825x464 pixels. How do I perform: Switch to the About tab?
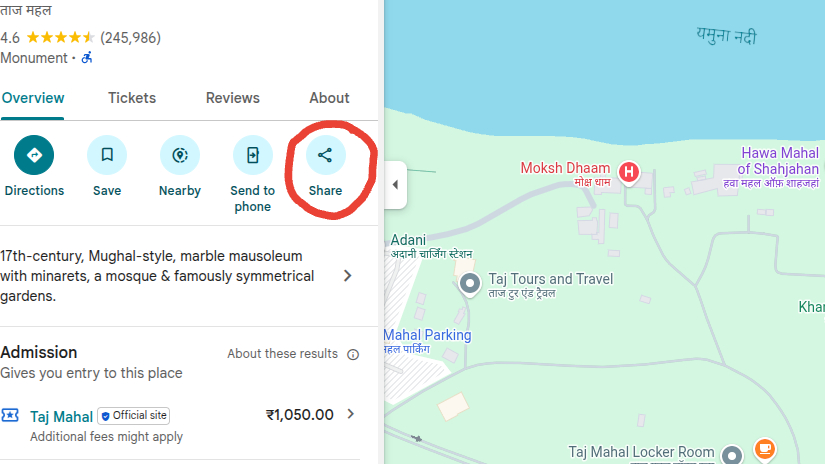(x=329, y=98)
